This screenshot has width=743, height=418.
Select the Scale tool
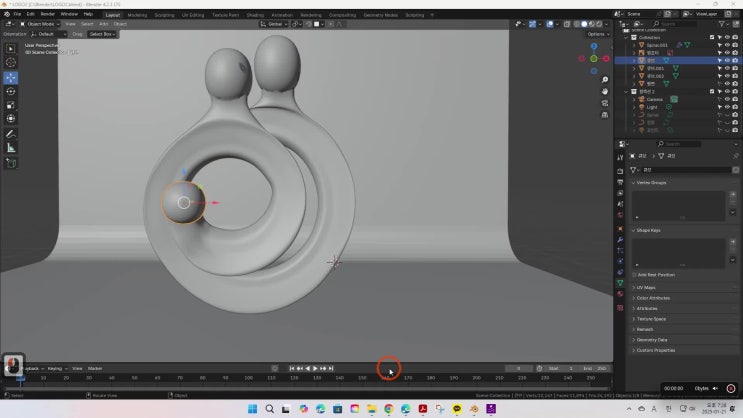11,105
